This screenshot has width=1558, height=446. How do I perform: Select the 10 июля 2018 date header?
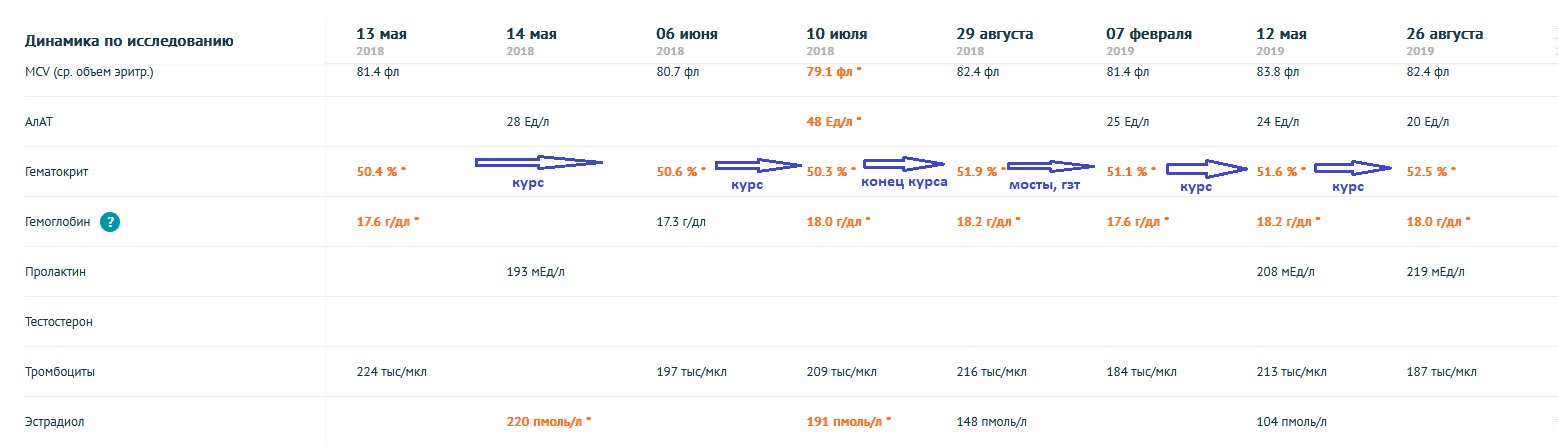pyautogui.click(x=837, y=40)
